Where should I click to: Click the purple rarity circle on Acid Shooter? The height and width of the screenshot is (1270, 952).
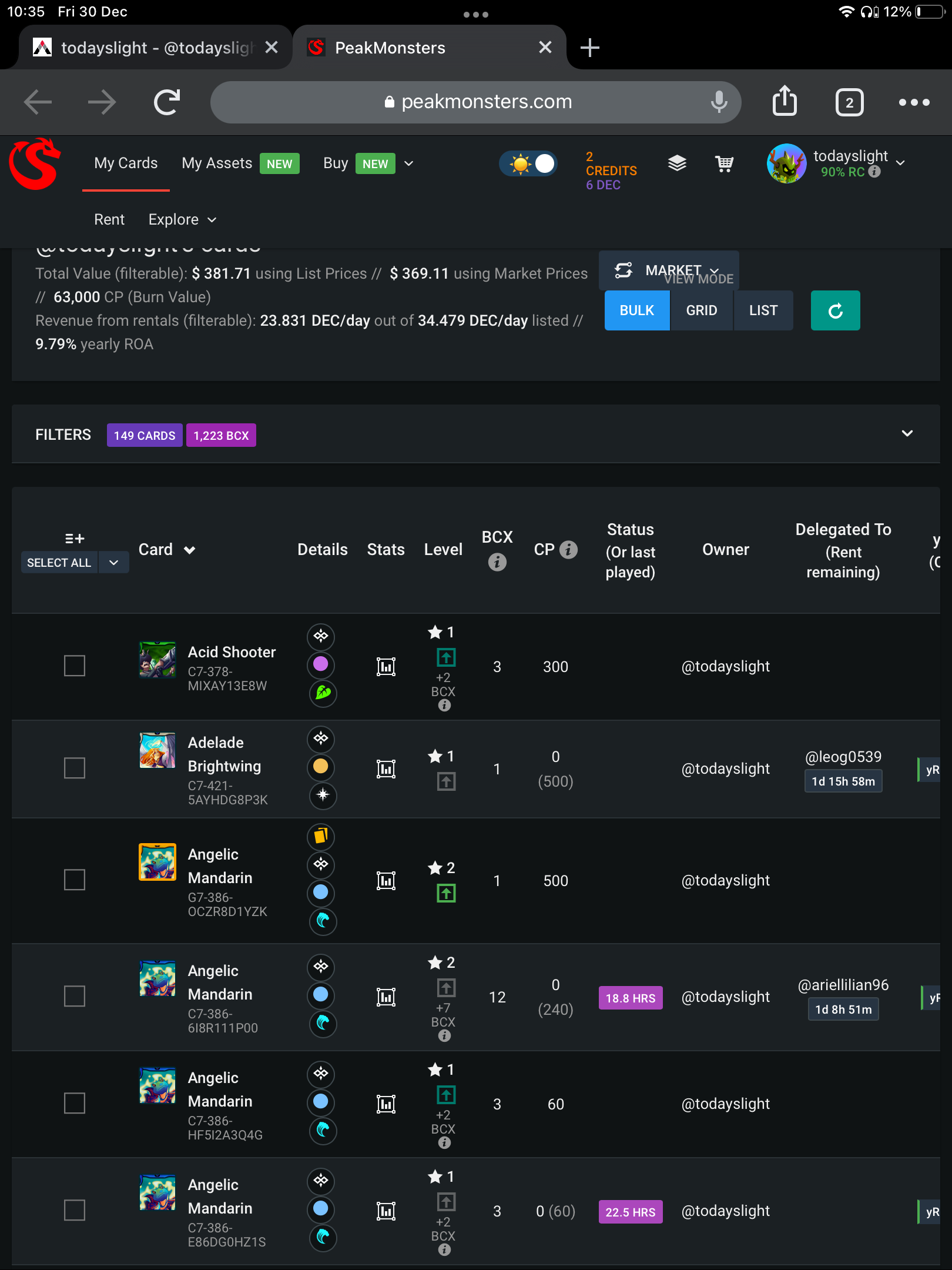click(x=321, y=664)
